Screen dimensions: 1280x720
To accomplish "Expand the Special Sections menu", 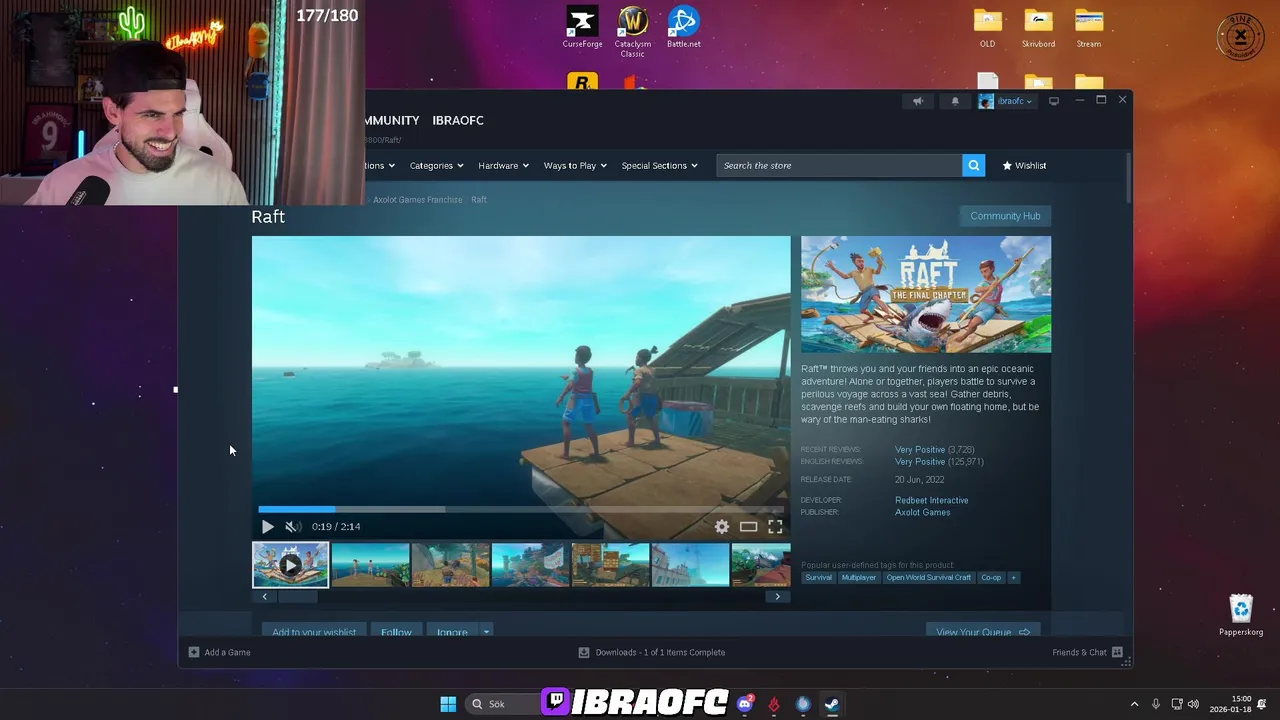I will pyautogui.click(x=659, y=166).
